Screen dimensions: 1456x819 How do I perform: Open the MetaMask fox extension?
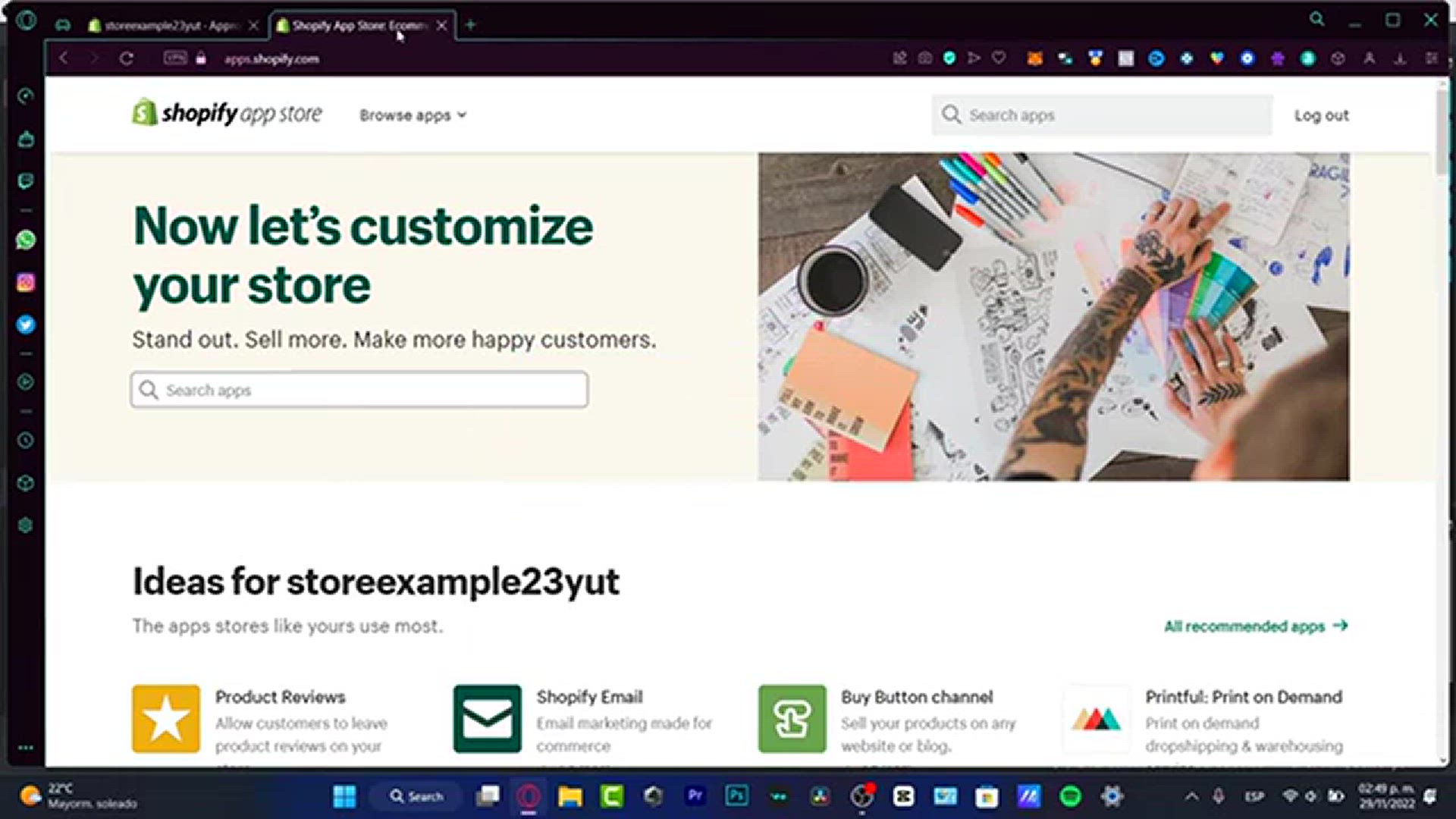[x=1035, y=58]
